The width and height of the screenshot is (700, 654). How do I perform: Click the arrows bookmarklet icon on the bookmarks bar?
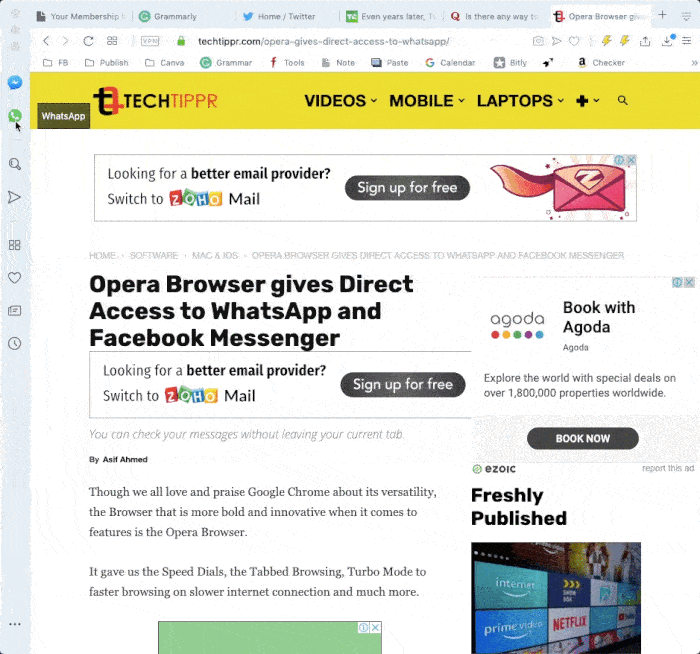tap(548, 63)
